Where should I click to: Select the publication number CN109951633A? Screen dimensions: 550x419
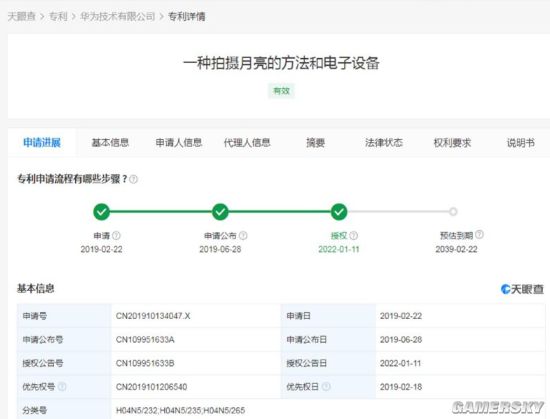pos(145,340)
